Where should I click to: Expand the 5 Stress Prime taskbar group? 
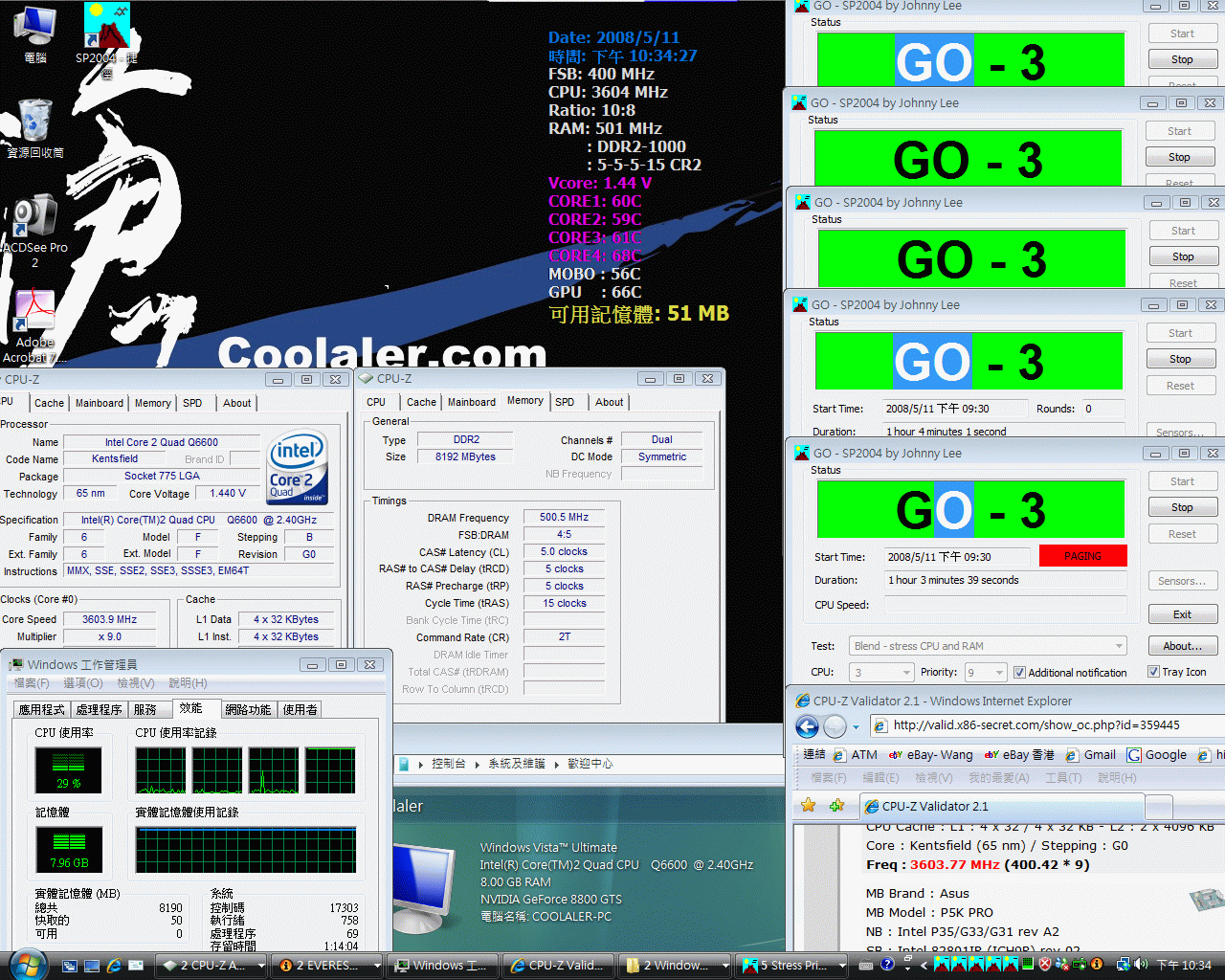(842, 966)
